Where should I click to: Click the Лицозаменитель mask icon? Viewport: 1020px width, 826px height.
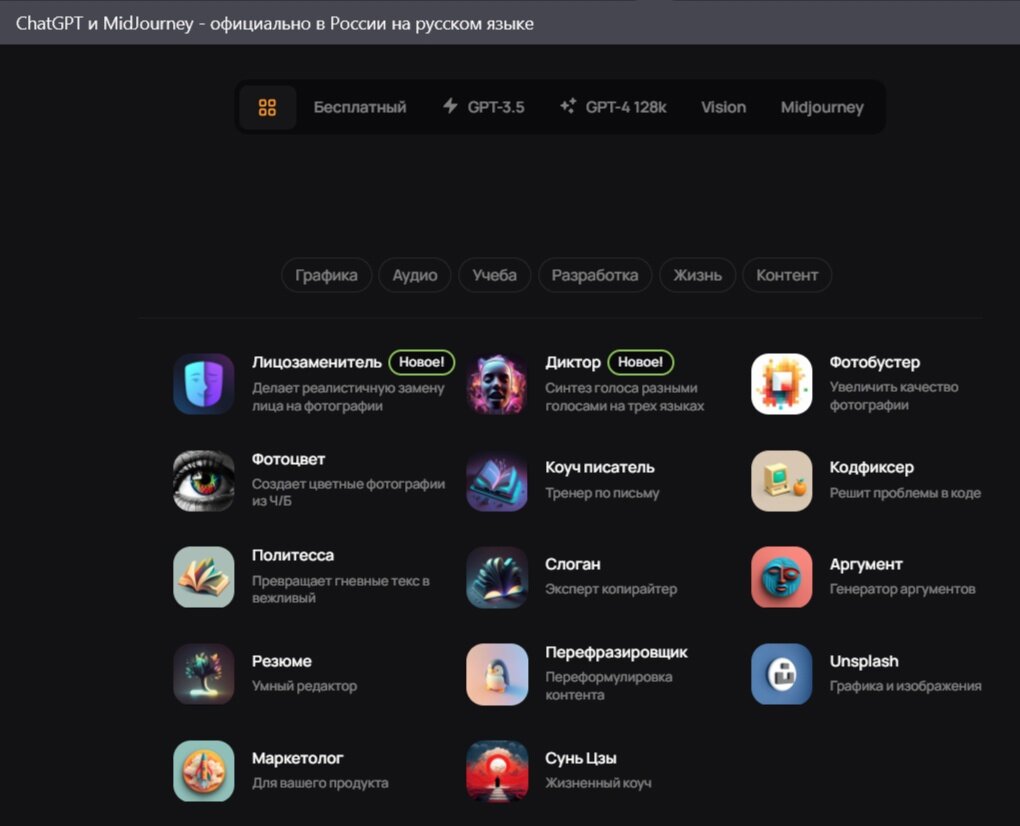coord(204,384)
